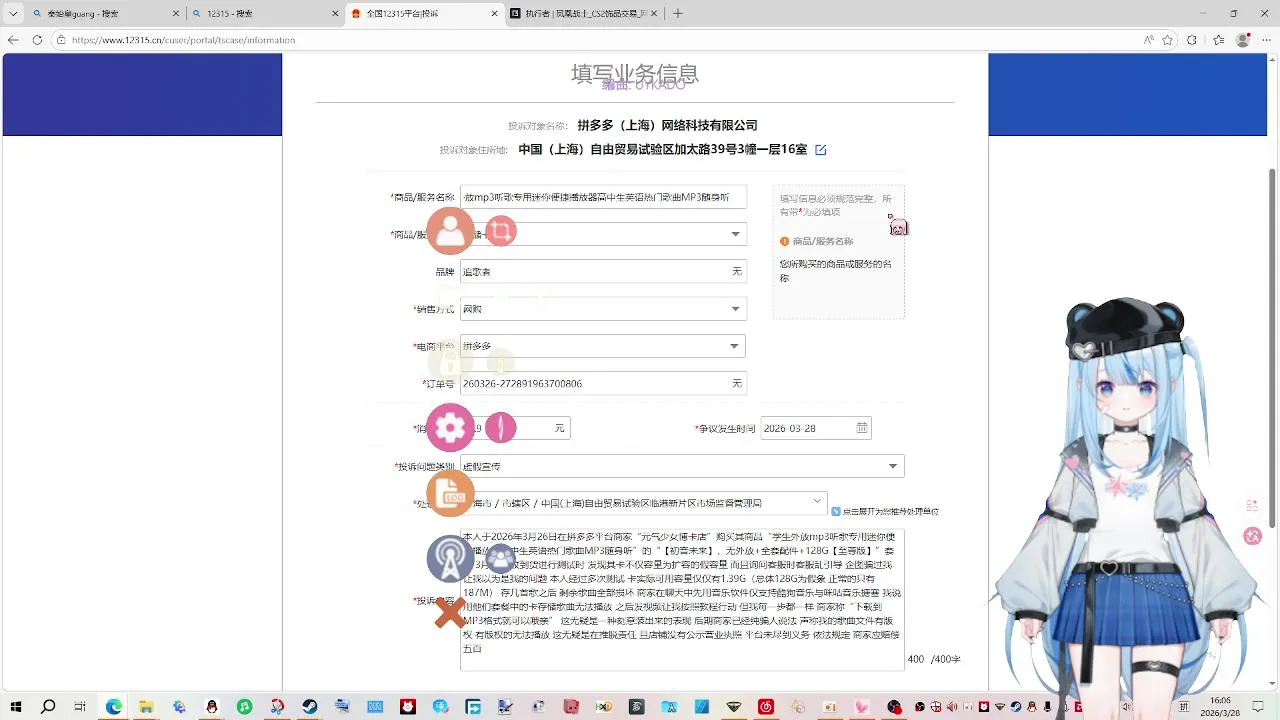
Task: Add page to favorites star
Action: [x=1167, y=40]
